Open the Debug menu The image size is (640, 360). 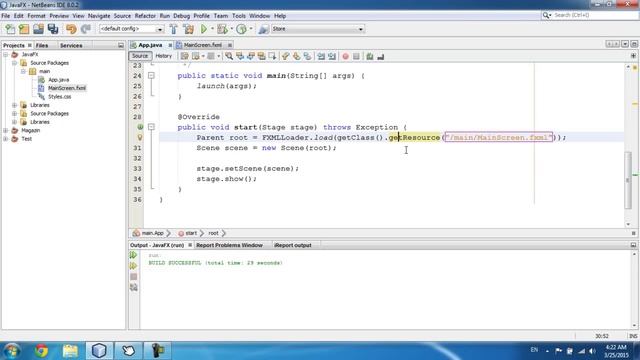pyautogui.click(x=182, y=16)
